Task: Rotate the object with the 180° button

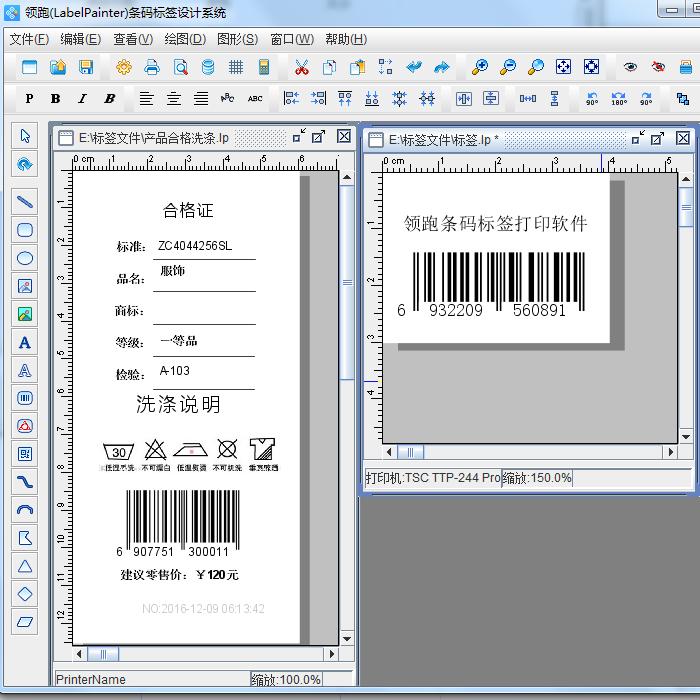Action: point(619,98)
